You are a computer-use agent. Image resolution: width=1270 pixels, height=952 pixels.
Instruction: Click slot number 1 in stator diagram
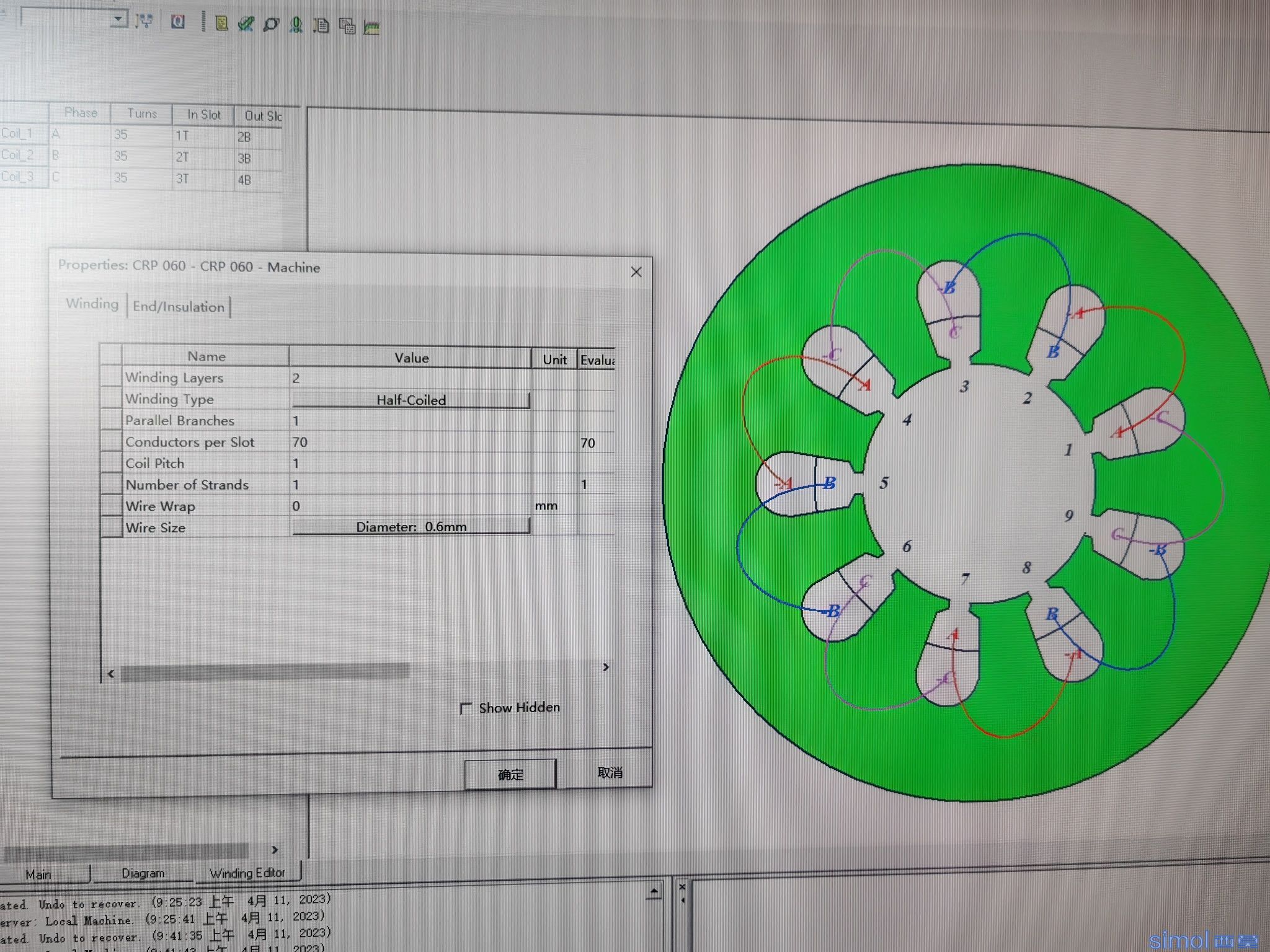(1068, 450)
